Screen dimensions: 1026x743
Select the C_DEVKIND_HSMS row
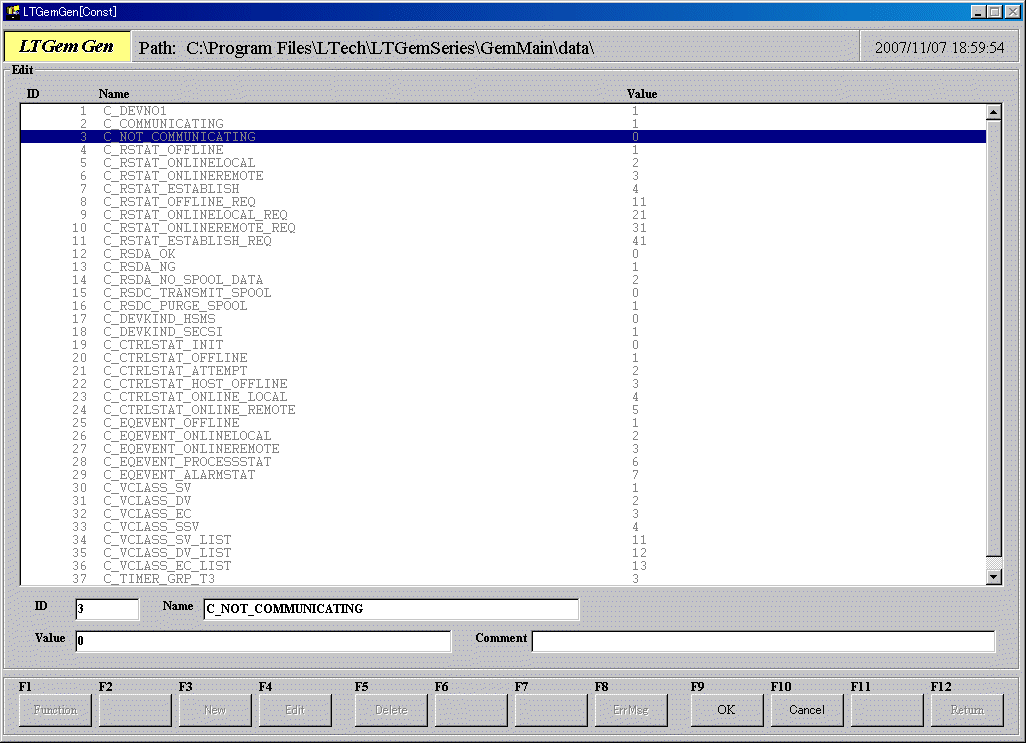click(x=161, y=319)
